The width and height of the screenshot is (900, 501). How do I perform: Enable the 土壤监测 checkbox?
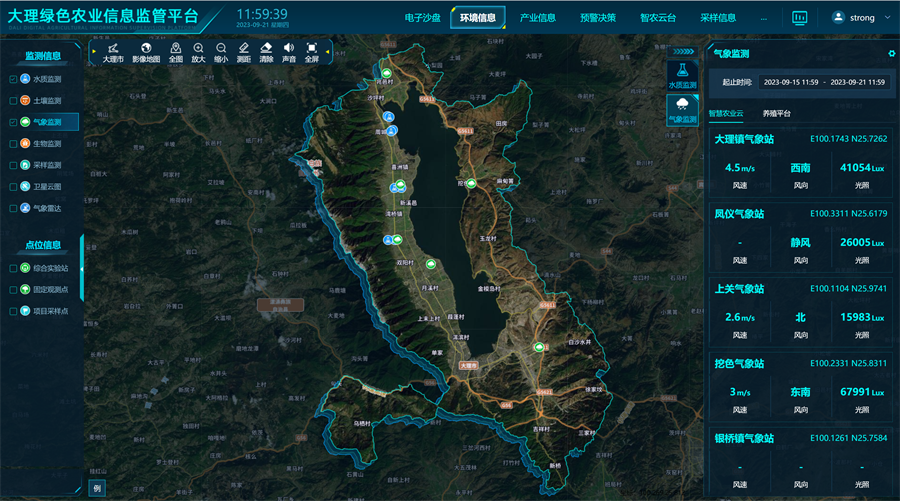point(13,100)
